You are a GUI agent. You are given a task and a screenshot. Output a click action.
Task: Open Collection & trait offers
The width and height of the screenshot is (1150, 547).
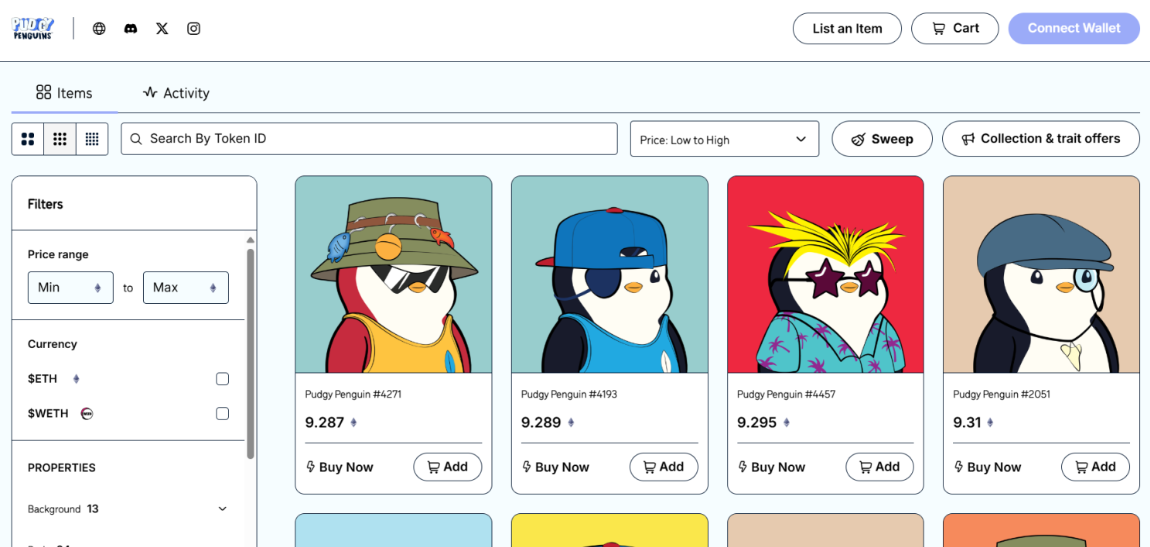(x=1041, y=139)
